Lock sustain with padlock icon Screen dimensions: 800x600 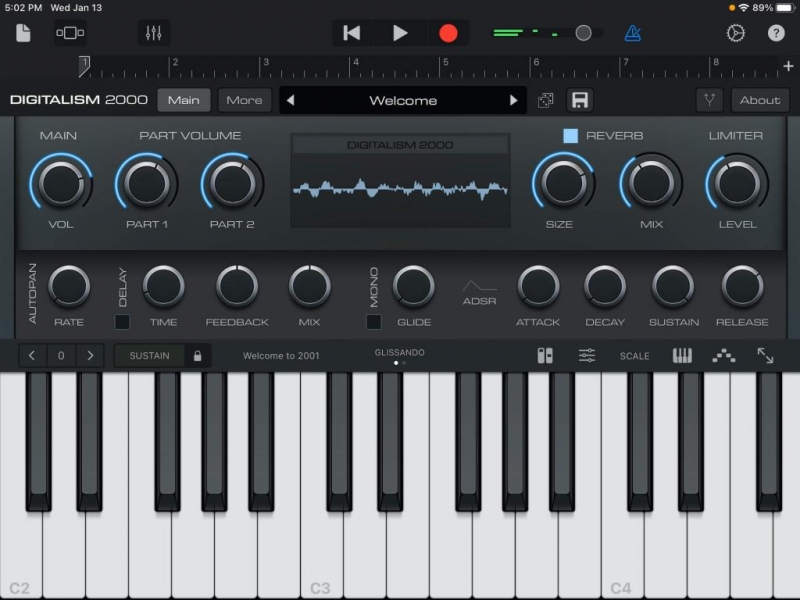pyautogui.click(x=197, y=356)
